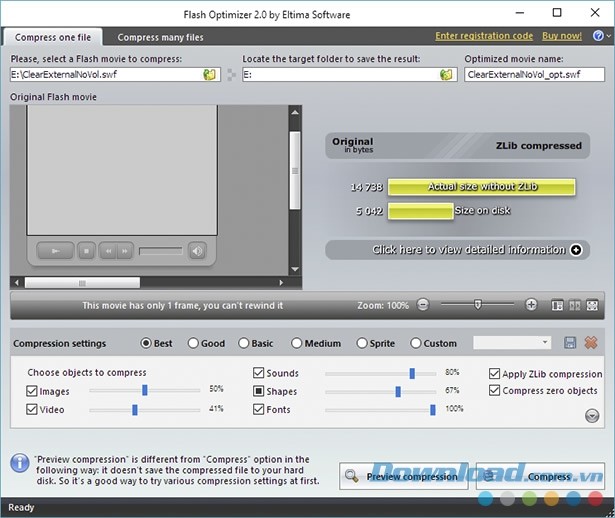Click the Optimized movie name field
The width and height of the screenshot is (615, 518).
pos(534,75)
